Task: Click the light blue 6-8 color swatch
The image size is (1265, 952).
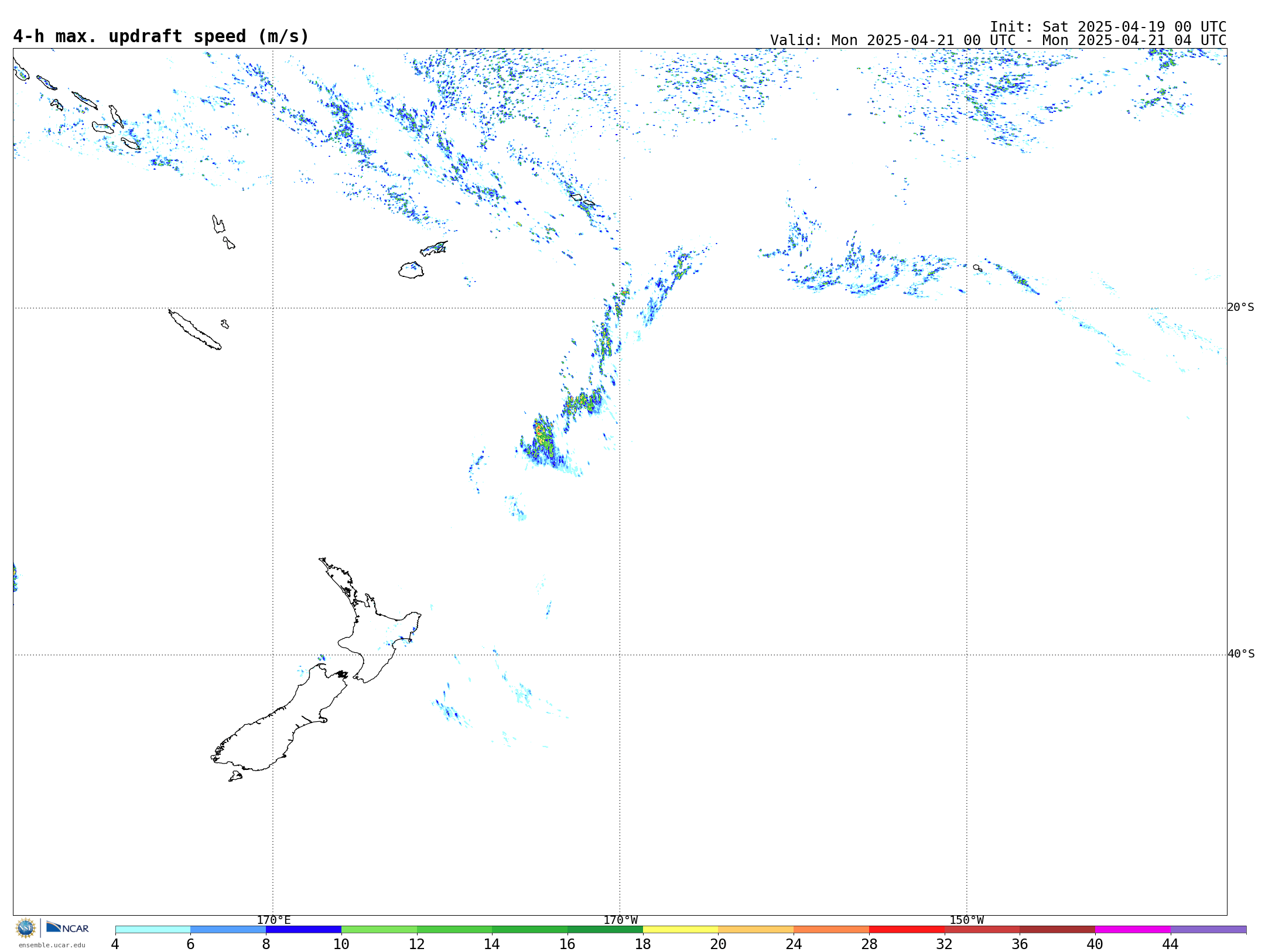Action: [x=228, y=929]
